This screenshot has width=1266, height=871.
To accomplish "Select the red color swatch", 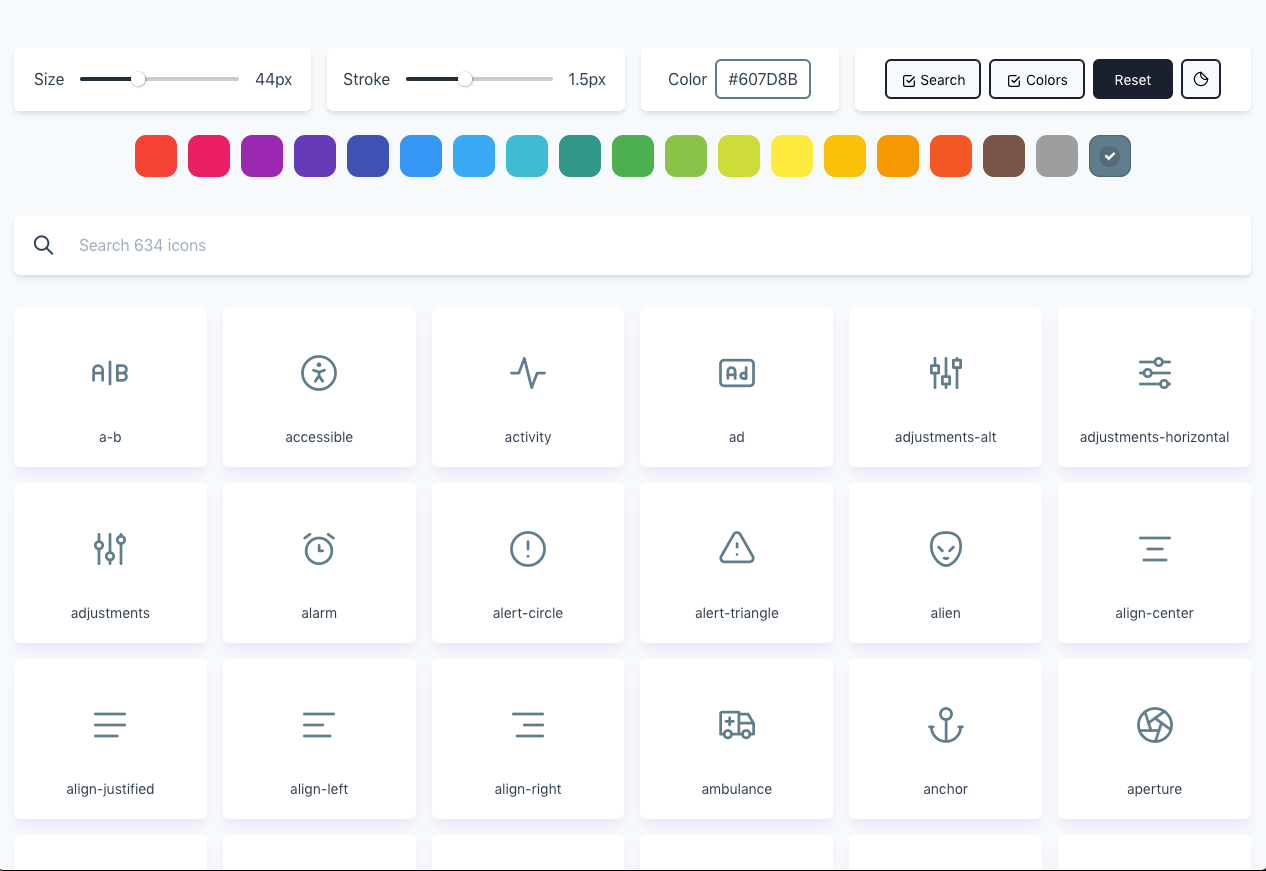I will (156, 156).
